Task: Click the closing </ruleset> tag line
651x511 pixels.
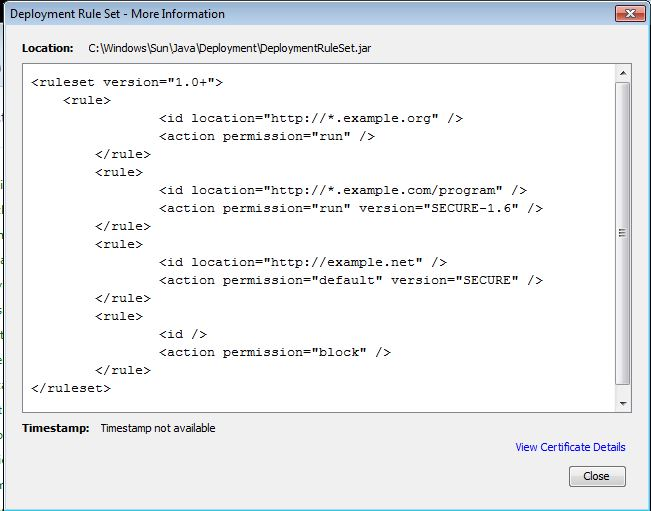Action: point(71,389)
